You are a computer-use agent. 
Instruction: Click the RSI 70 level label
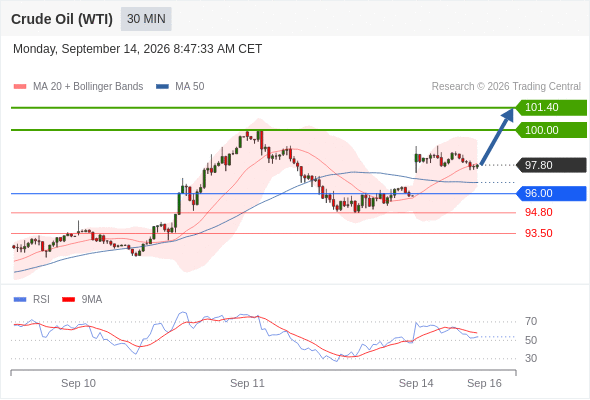(531, 321)
